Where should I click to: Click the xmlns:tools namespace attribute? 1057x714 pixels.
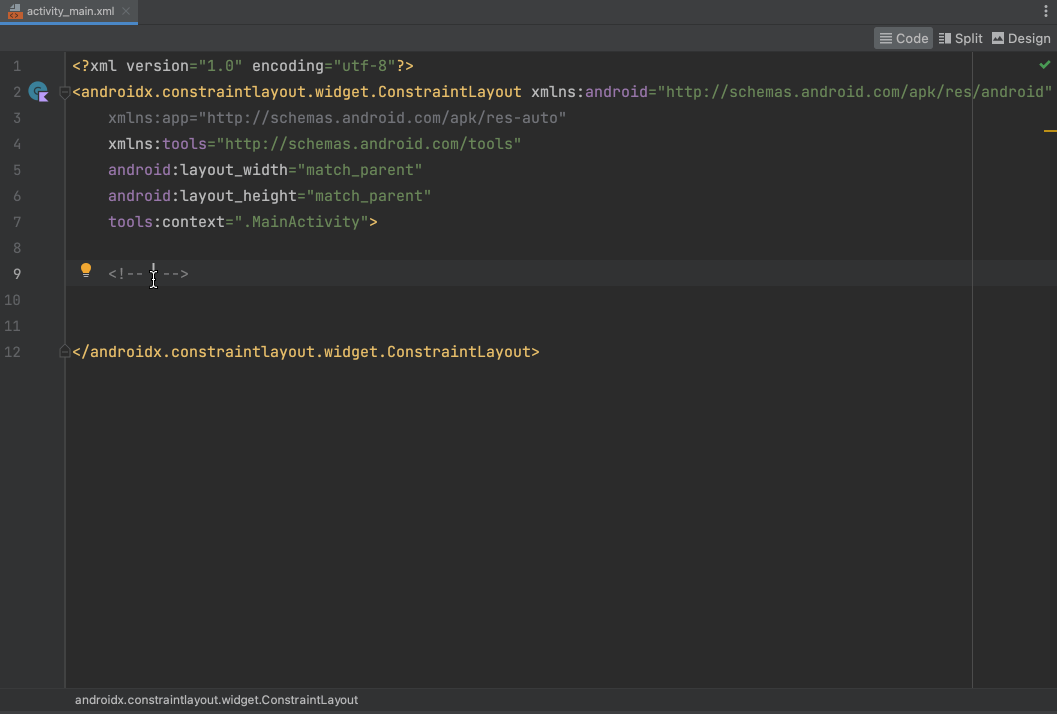[x=315, y=144]
